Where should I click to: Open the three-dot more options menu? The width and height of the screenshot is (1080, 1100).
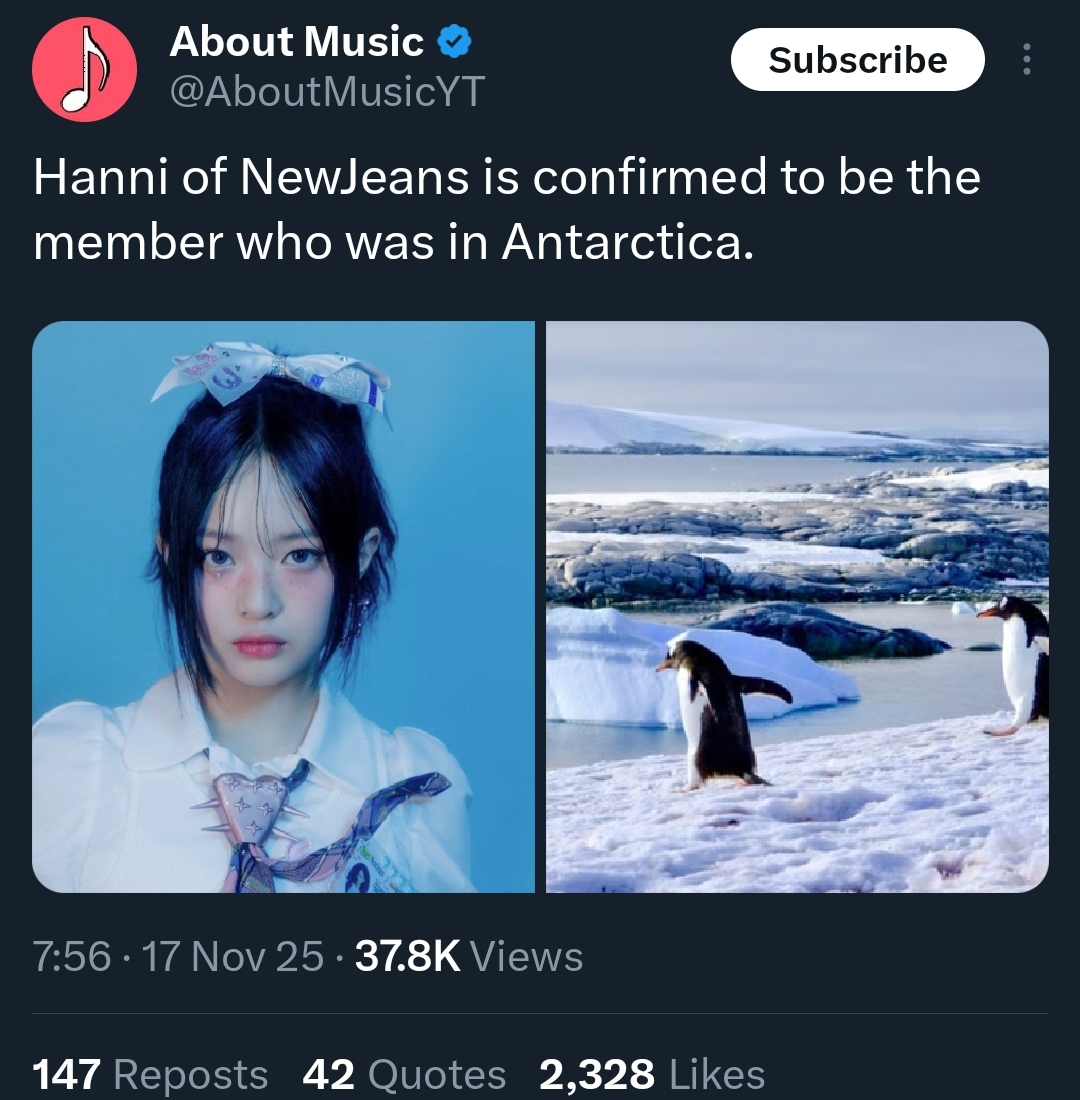pos(1026,60)
